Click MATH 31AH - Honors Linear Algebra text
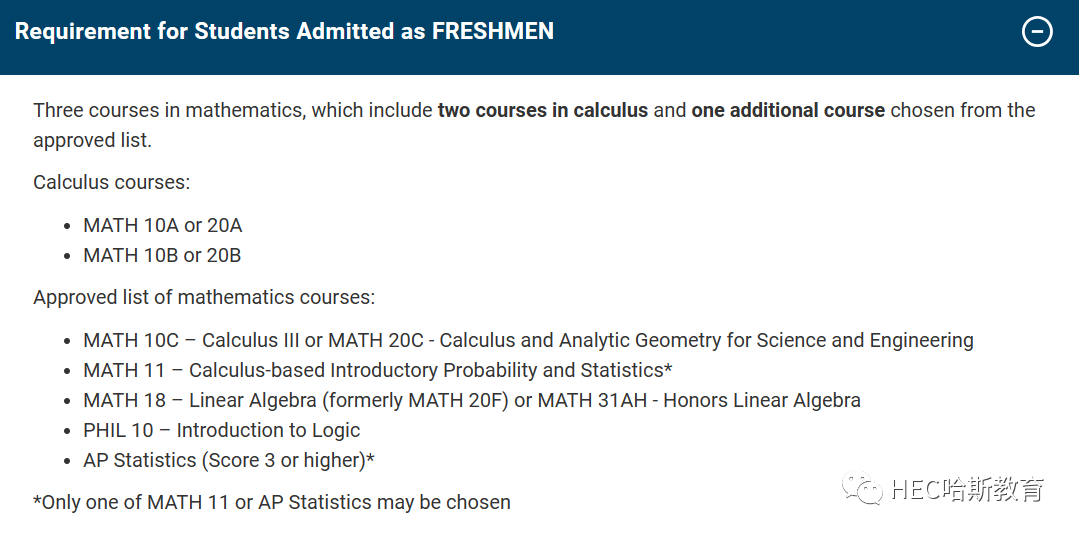Image resolution: width=1079 pixels, height=536 pixels. pos(699,400)
